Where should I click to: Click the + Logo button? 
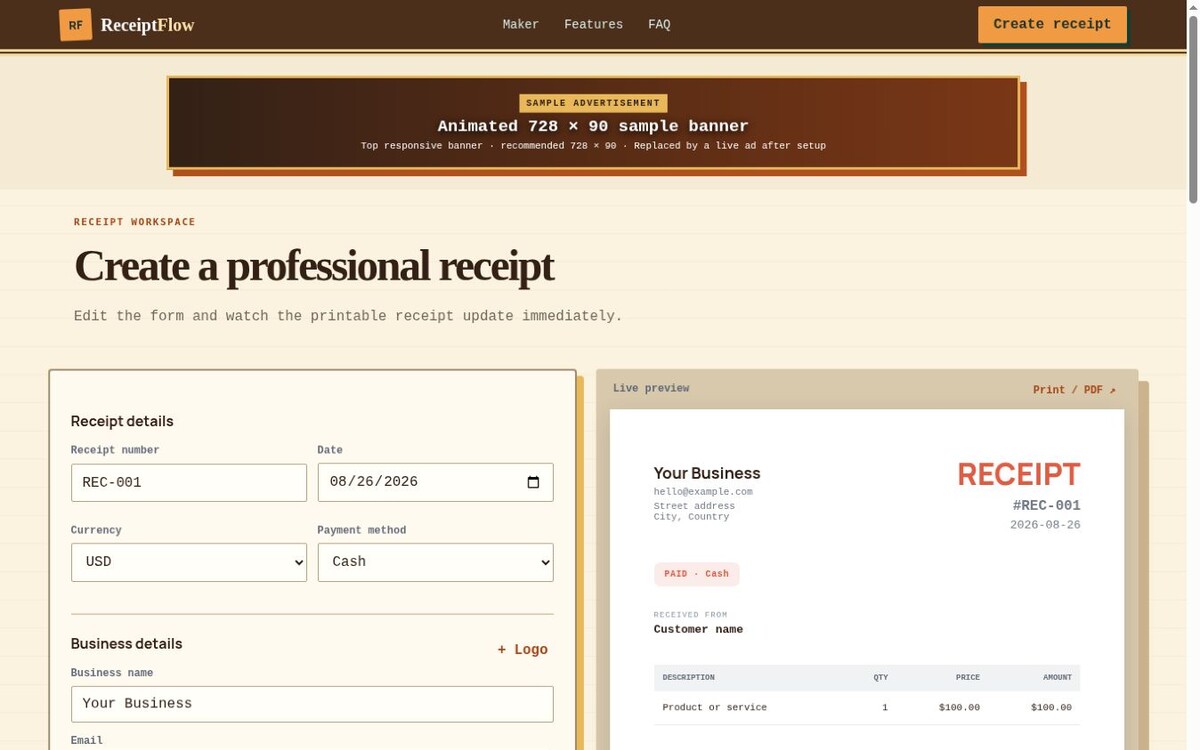pyautogui.click(x=523, y=649)
